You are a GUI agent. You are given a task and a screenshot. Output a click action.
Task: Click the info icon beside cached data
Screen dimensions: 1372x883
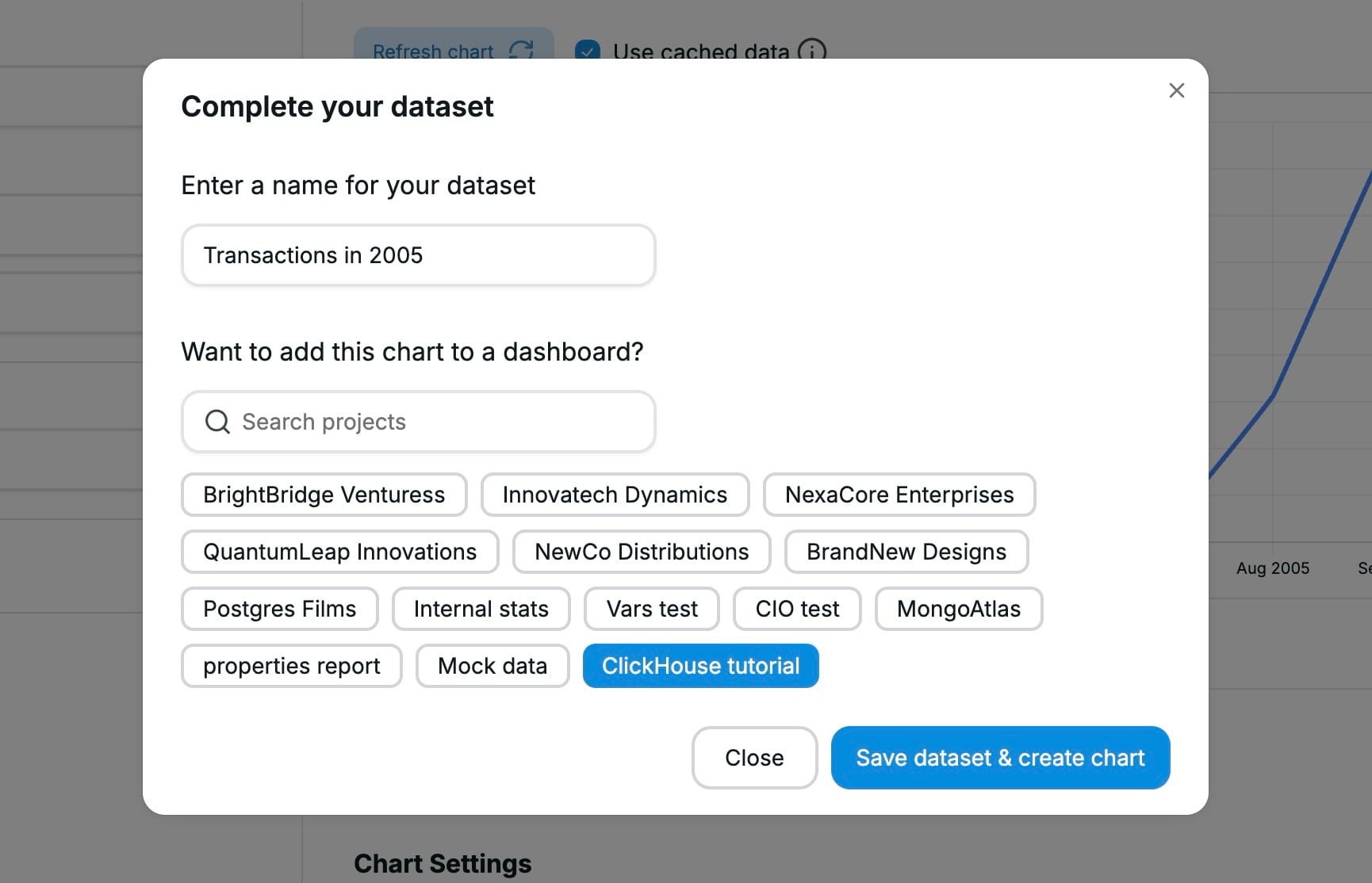811,52
